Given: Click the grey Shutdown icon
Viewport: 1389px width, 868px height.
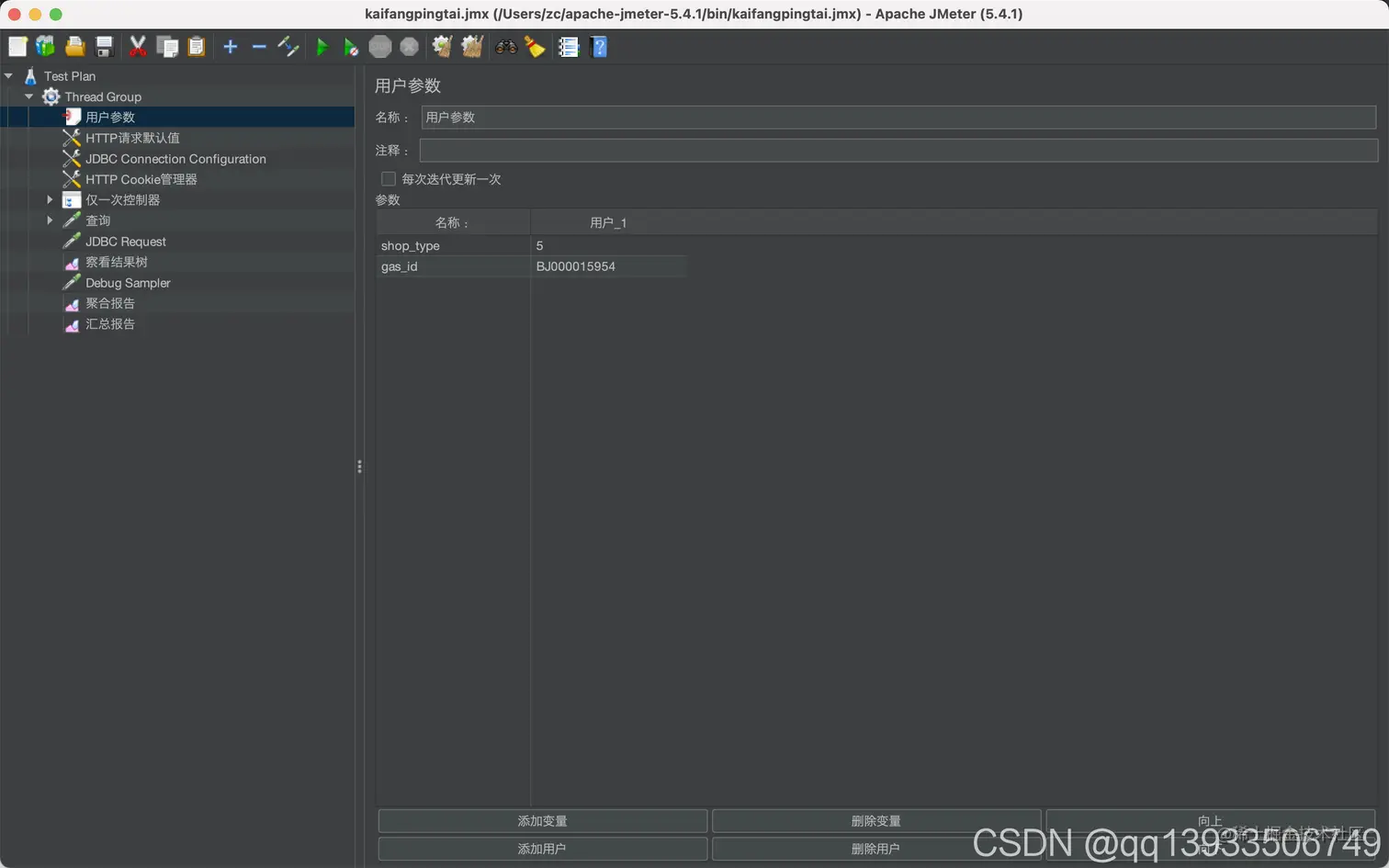Looking at the screenshot, I should [x=410, y=47].
